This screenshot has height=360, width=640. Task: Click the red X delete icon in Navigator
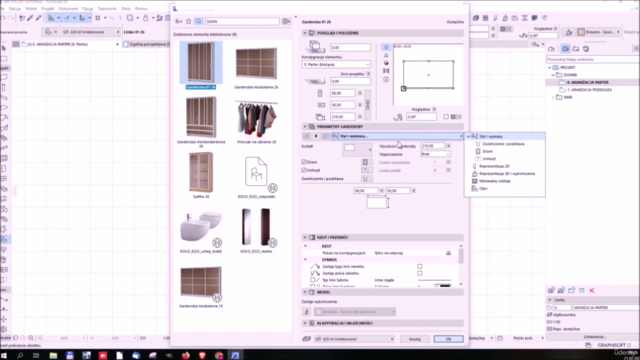coord(591,290)
